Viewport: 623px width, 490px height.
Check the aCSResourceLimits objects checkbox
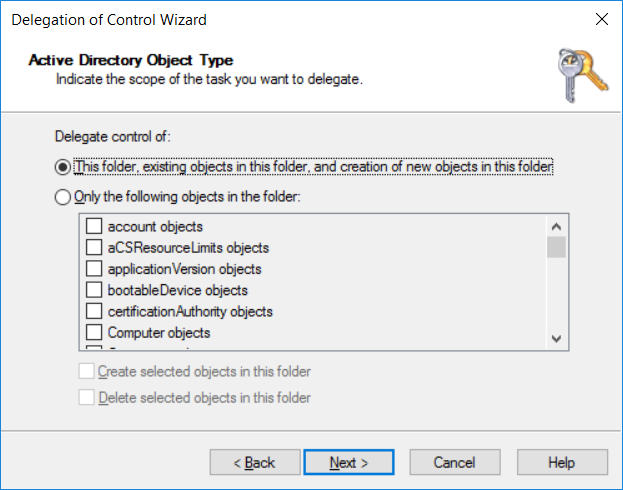pyautogui.click(x=94, y=248)
